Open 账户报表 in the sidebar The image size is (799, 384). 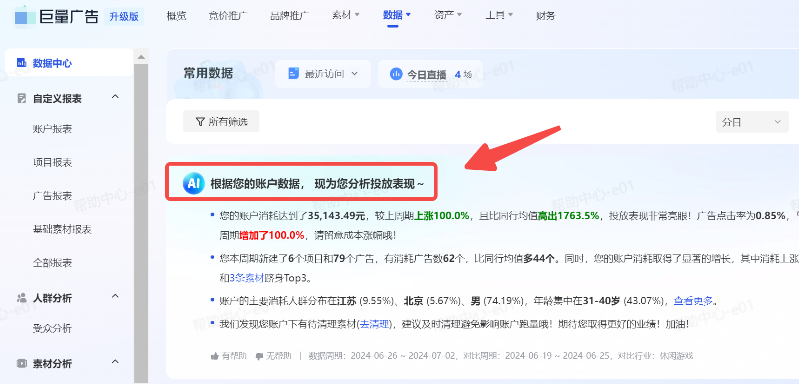[x=52, y=129]
